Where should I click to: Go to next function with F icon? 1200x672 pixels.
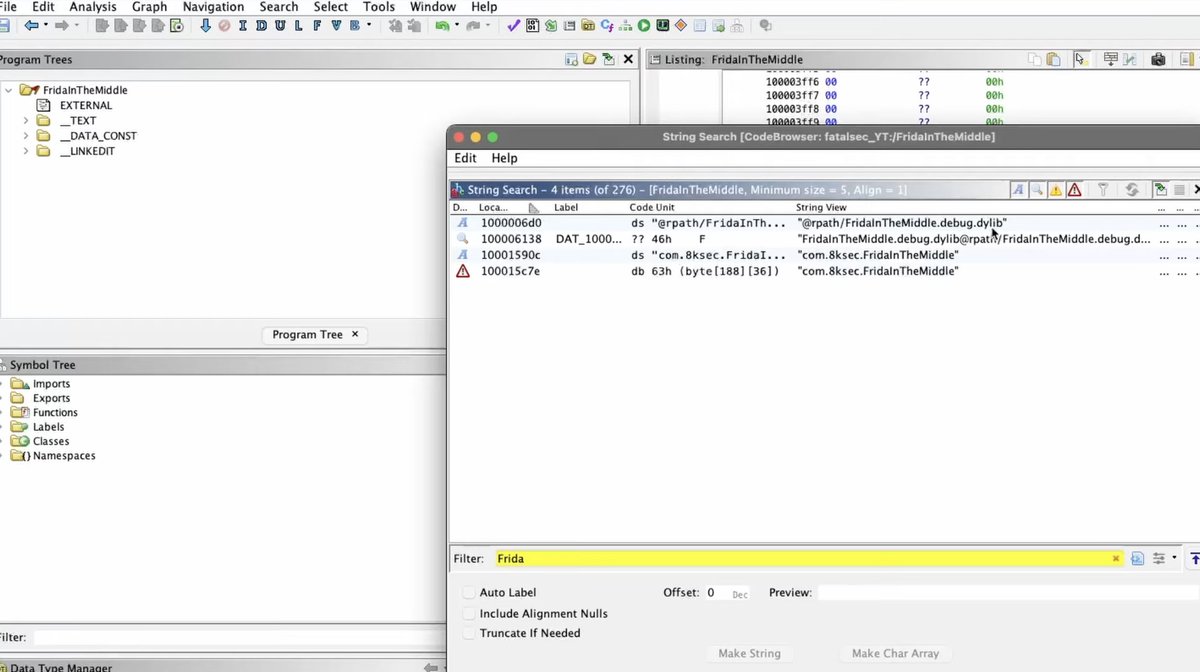pos(317,26)
